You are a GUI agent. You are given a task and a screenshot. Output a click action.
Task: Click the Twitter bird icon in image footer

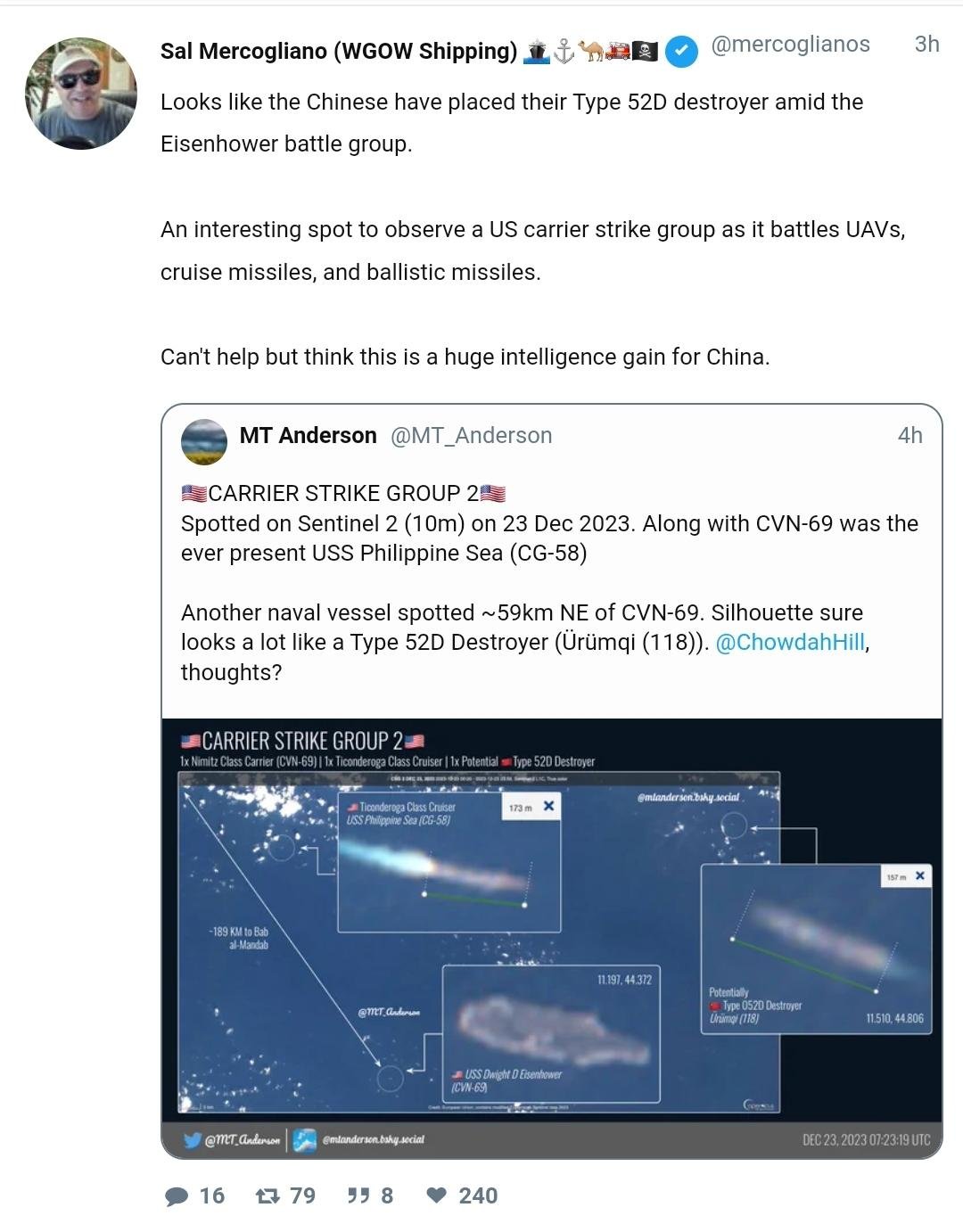(192, 1139)
